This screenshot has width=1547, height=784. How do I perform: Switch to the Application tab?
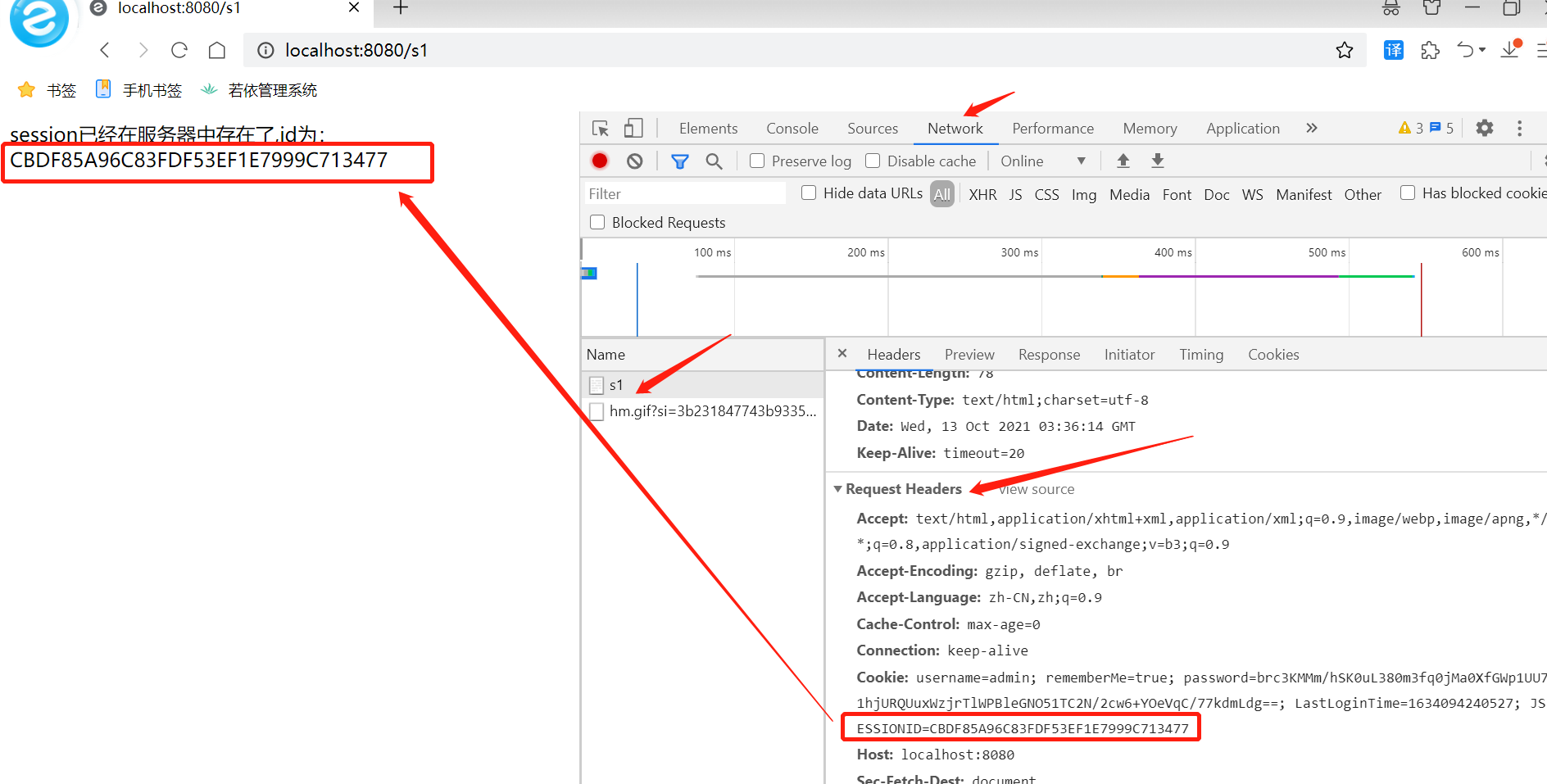1243,129
